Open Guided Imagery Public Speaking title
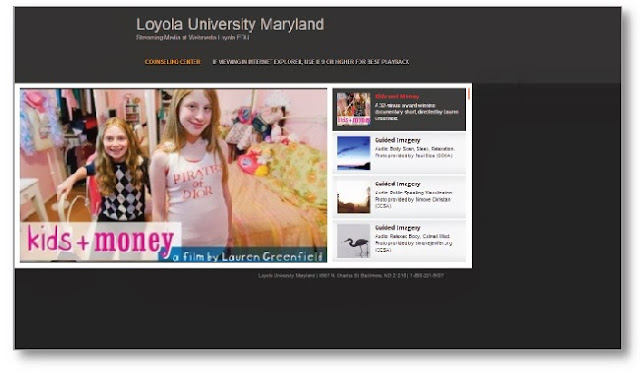Viewport: 640px width, 378px height. [398, 184]
